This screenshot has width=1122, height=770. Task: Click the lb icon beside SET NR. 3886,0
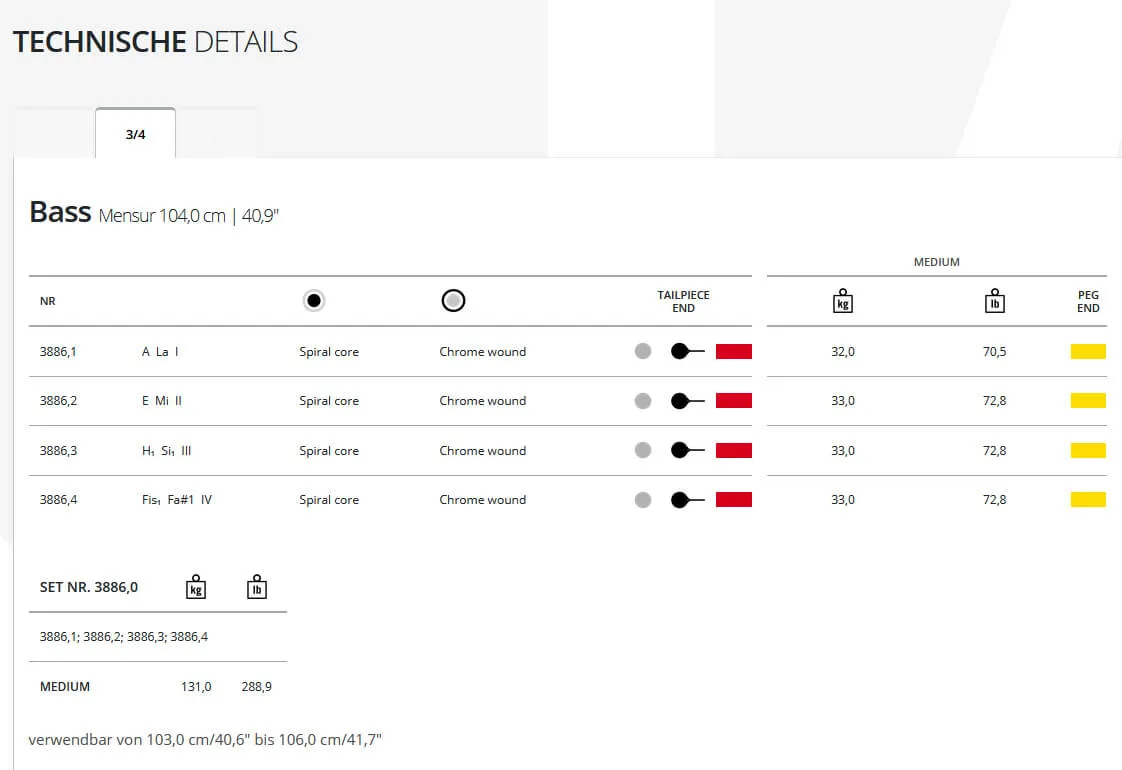coord(257,587)
